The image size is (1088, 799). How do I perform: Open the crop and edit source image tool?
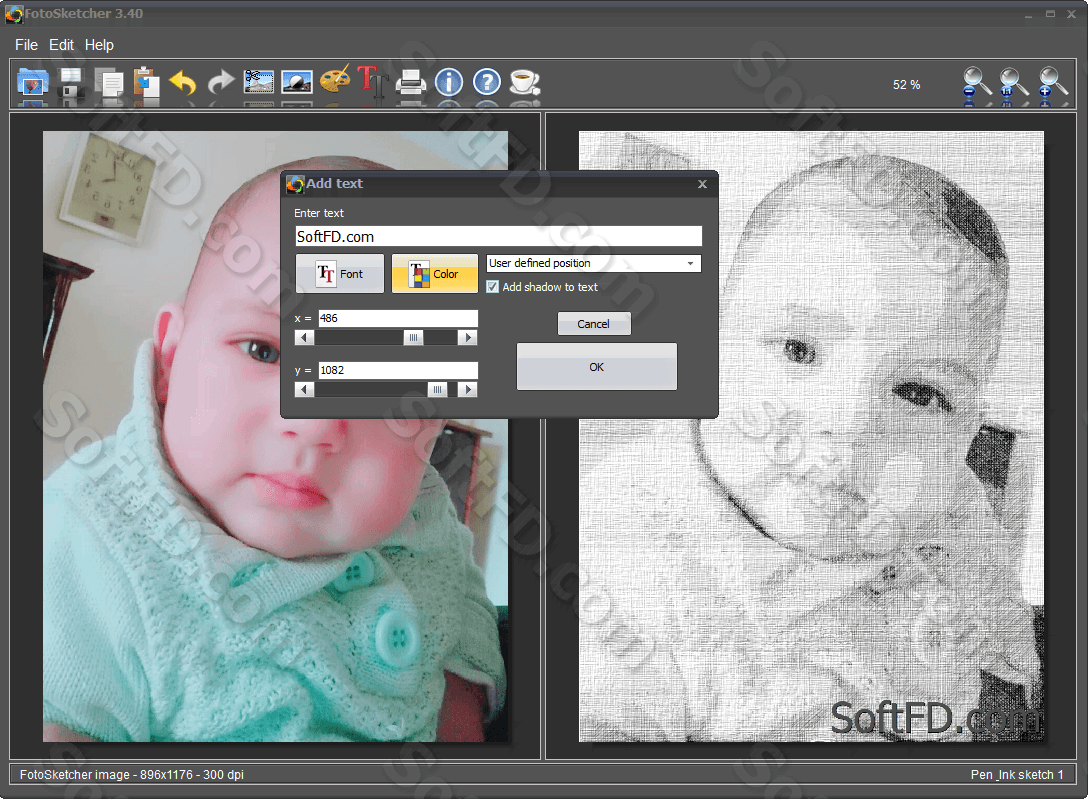[259, 82]
